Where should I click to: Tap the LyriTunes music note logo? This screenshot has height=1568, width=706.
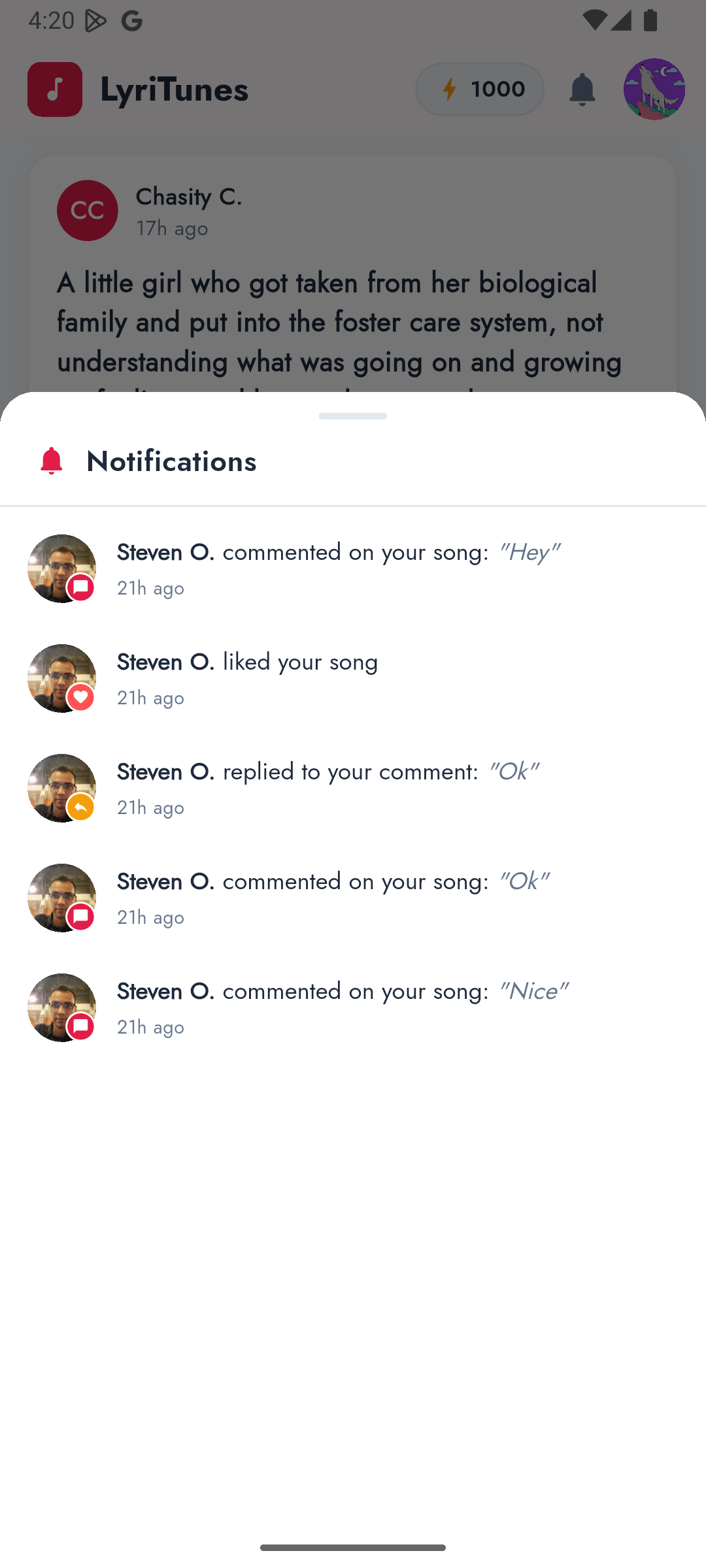[55, 90]
